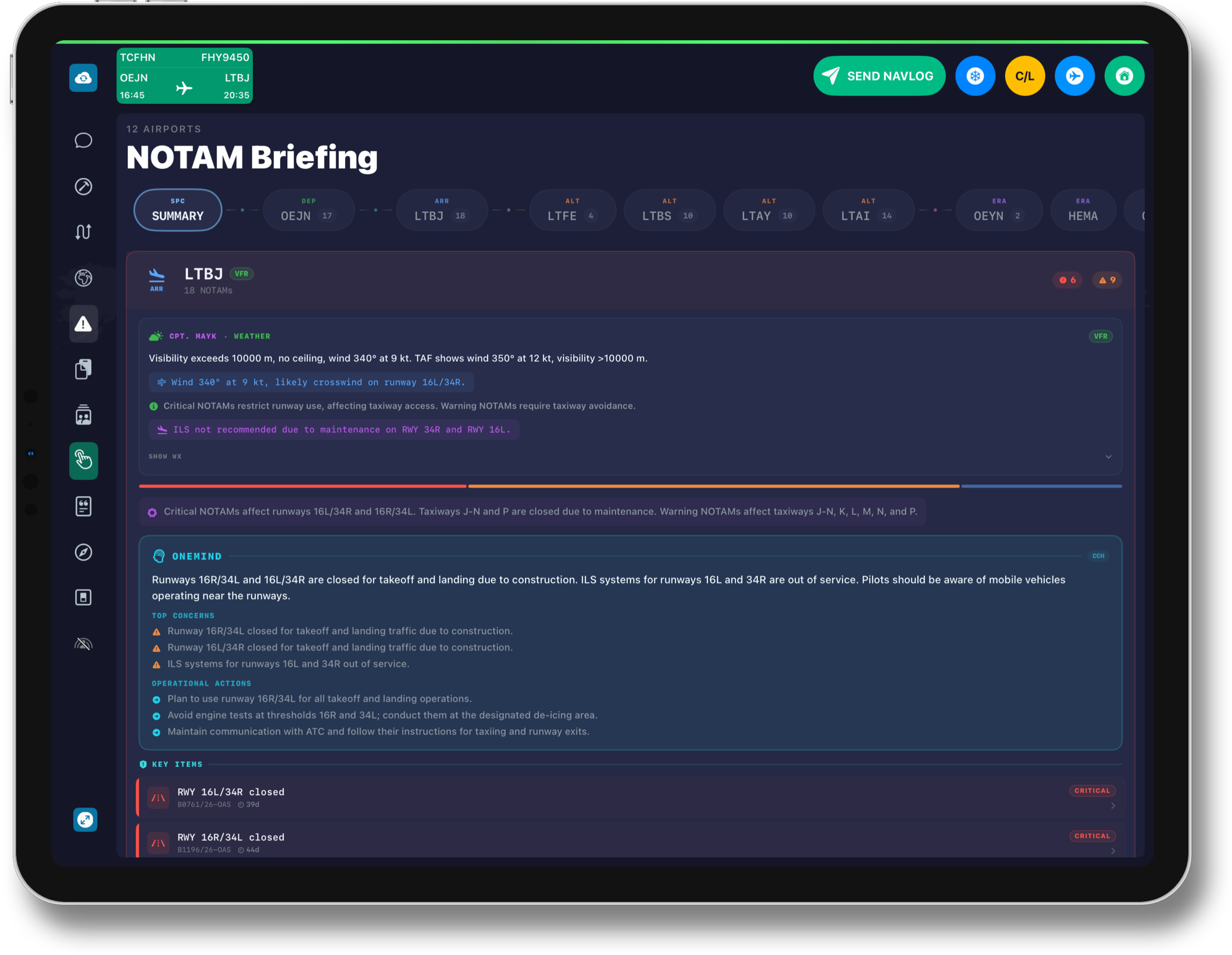Open the weather cloud panel in the sidebar
Screen dimensions: 1232x955
tap(84, 77)
